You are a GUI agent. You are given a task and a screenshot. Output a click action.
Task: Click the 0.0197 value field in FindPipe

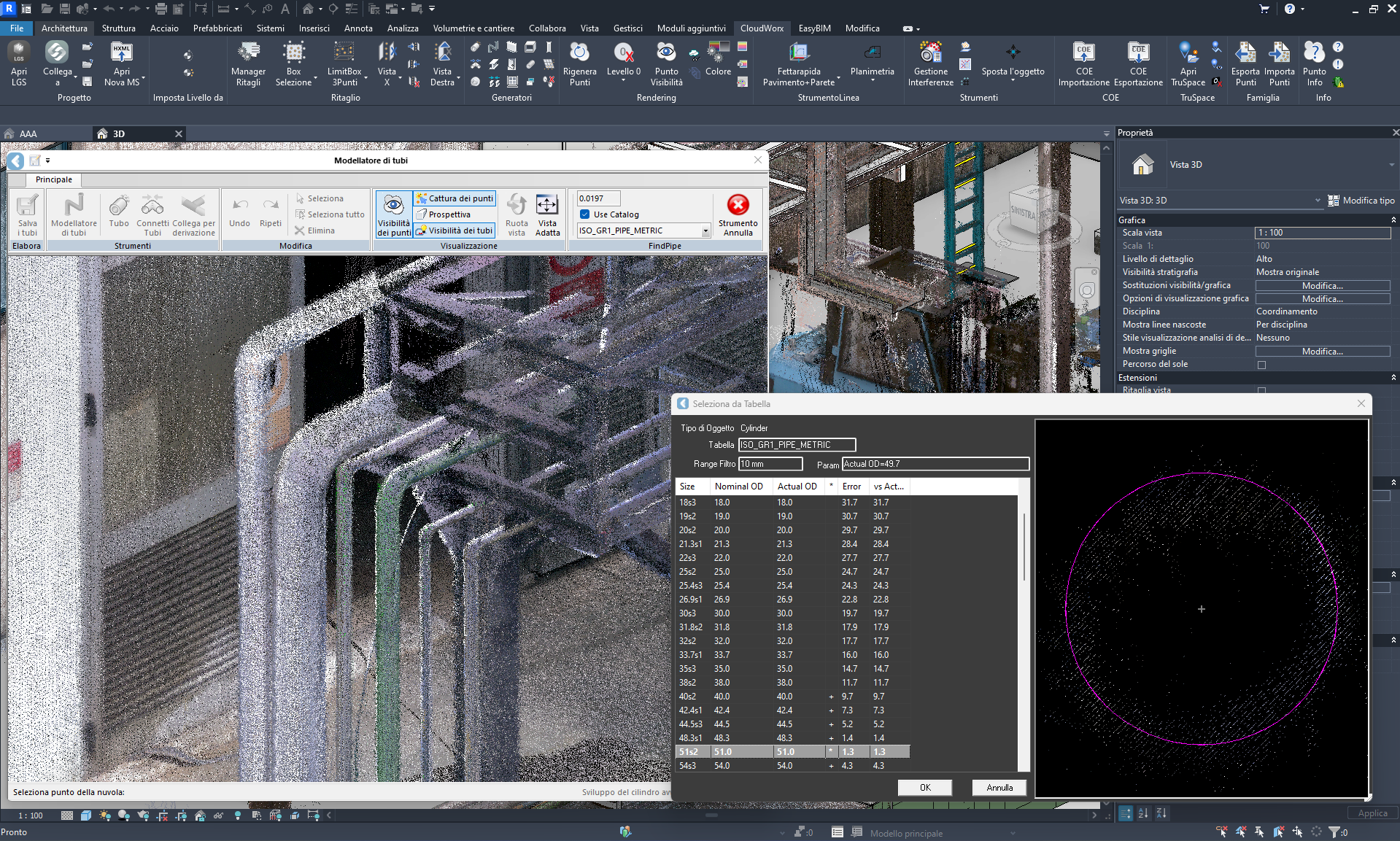[x=598, y=198]
